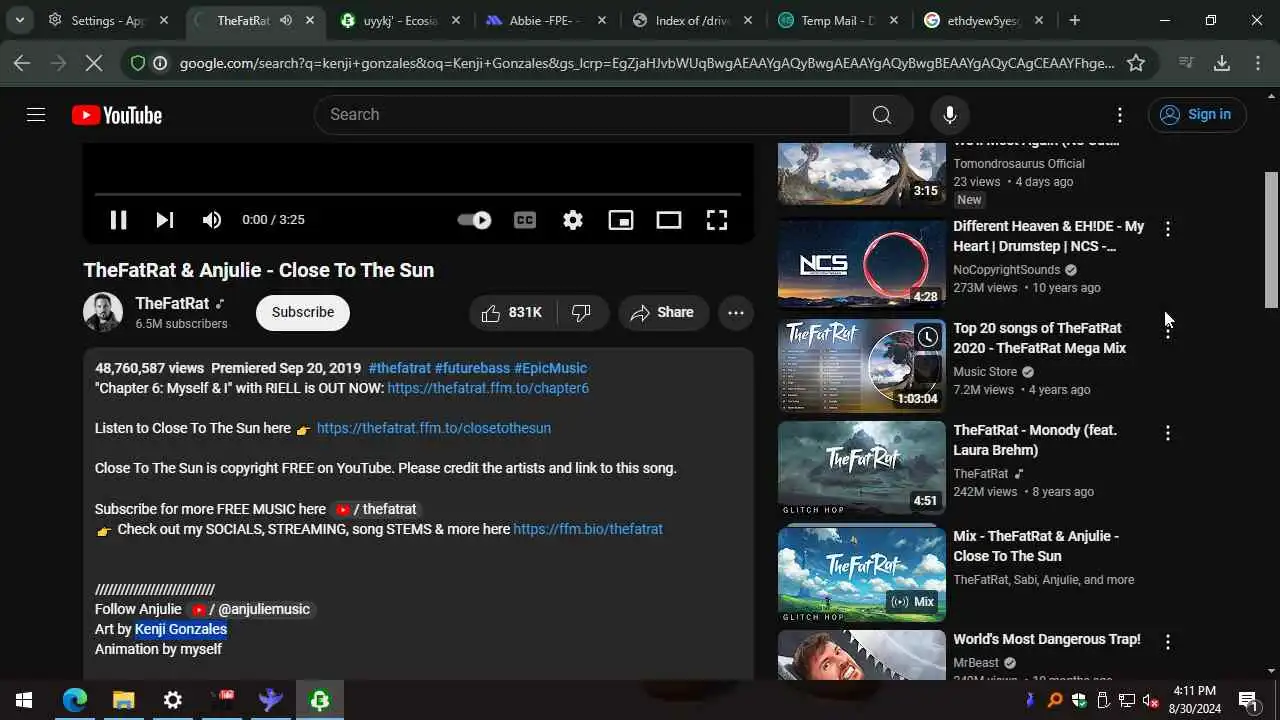
Task: Enable miniplayer mode
Action: pos(621,220)
